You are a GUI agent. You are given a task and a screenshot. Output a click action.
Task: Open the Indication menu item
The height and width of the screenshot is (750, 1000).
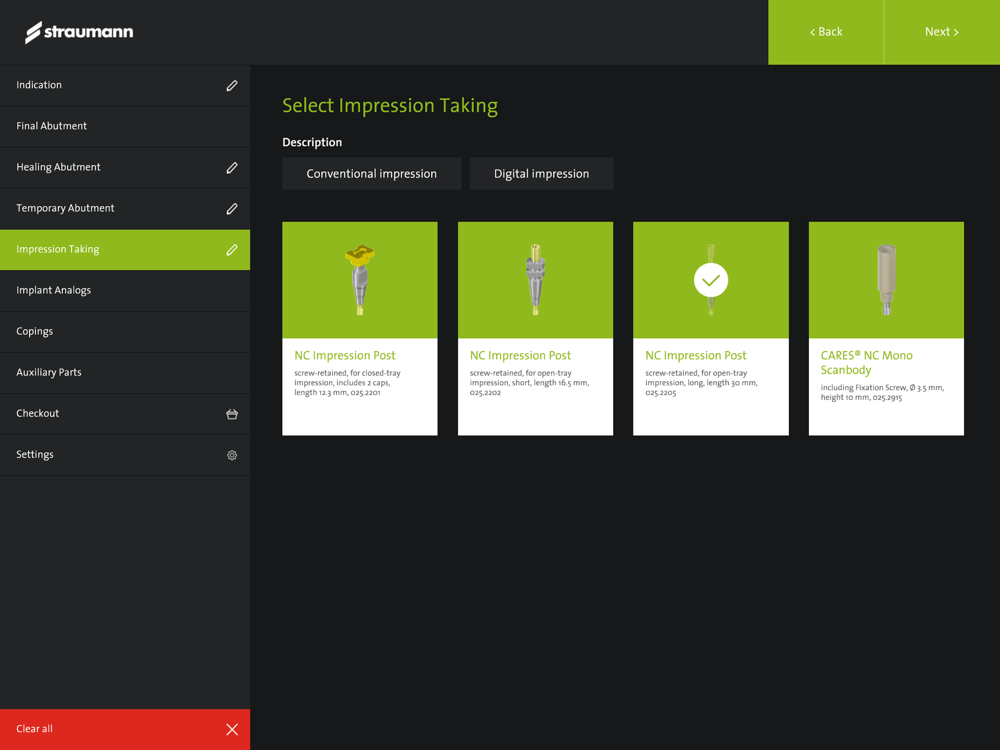[125, 85]
